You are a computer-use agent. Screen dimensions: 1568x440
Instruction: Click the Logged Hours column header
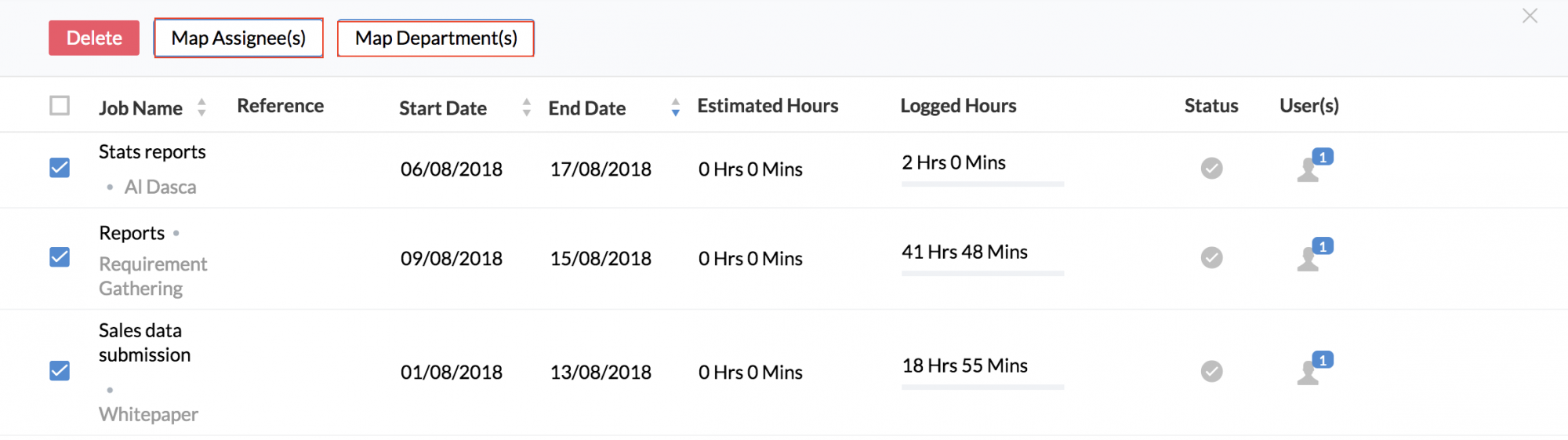(958, 106)
